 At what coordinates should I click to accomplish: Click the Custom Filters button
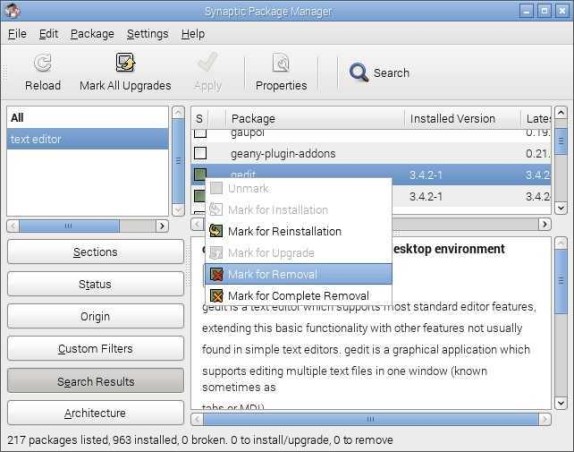click(x=95, y=348)
